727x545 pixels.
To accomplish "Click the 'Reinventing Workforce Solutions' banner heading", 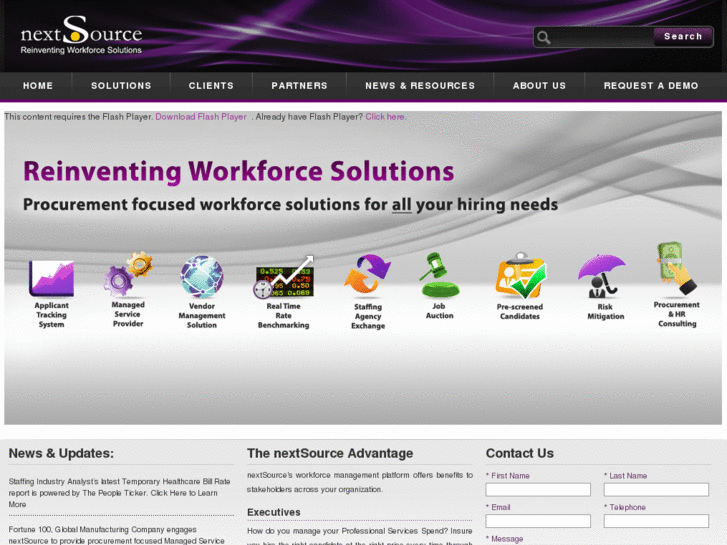I will click(x=238, y=171).
